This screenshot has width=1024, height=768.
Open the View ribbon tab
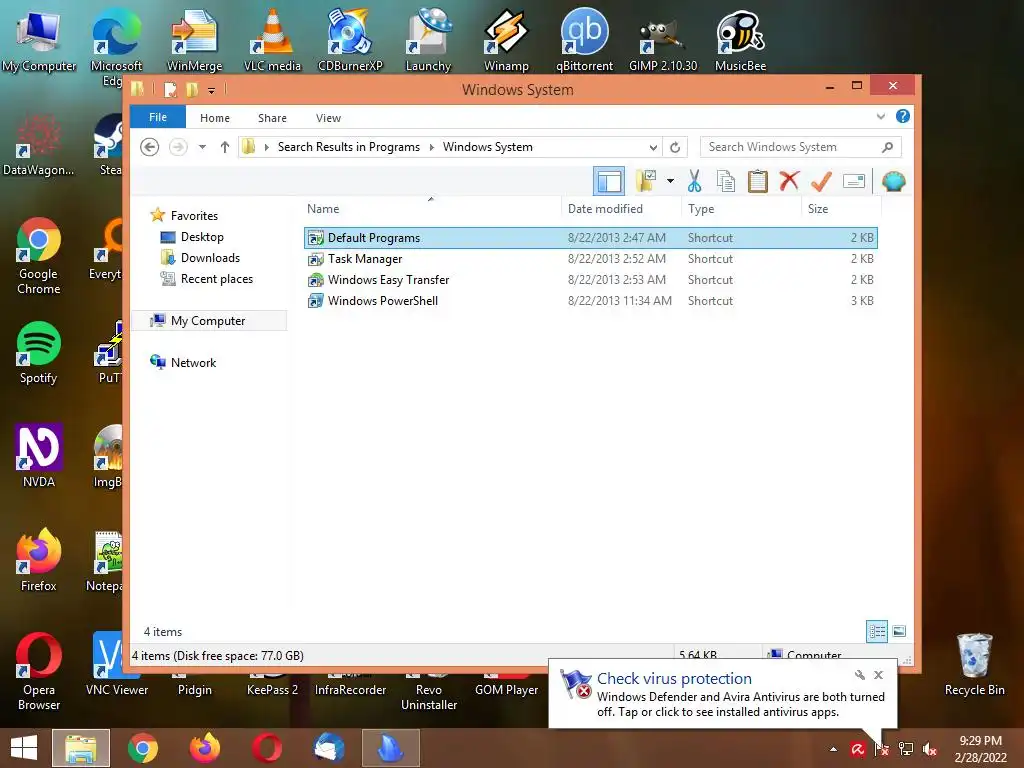(328, 118)
